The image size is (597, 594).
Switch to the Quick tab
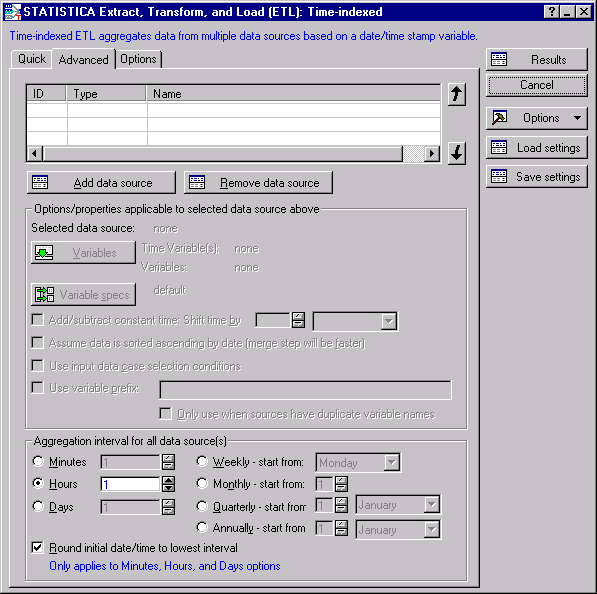tap(32, 59)
